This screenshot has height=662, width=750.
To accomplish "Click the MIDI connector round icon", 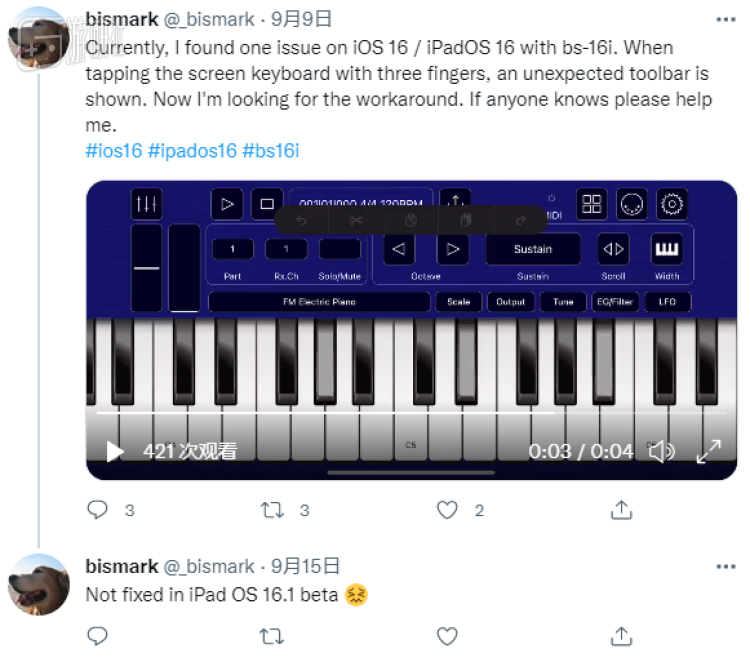I will 631,204.
